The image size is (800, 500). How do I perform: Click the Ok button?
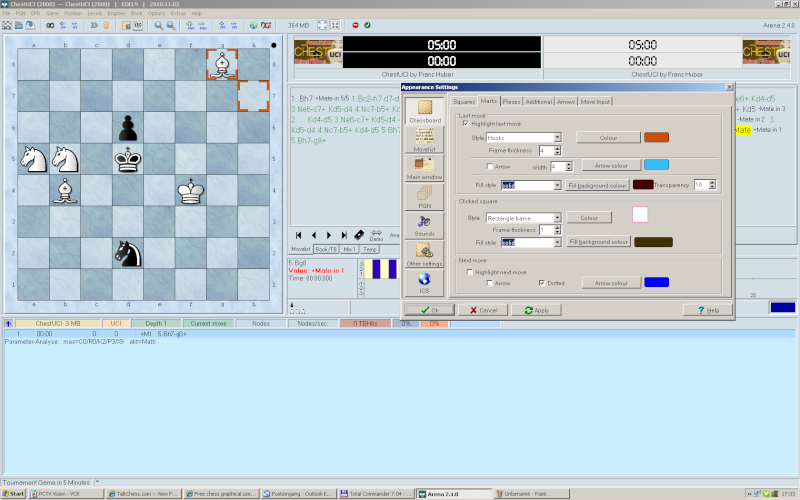[429, 310]
